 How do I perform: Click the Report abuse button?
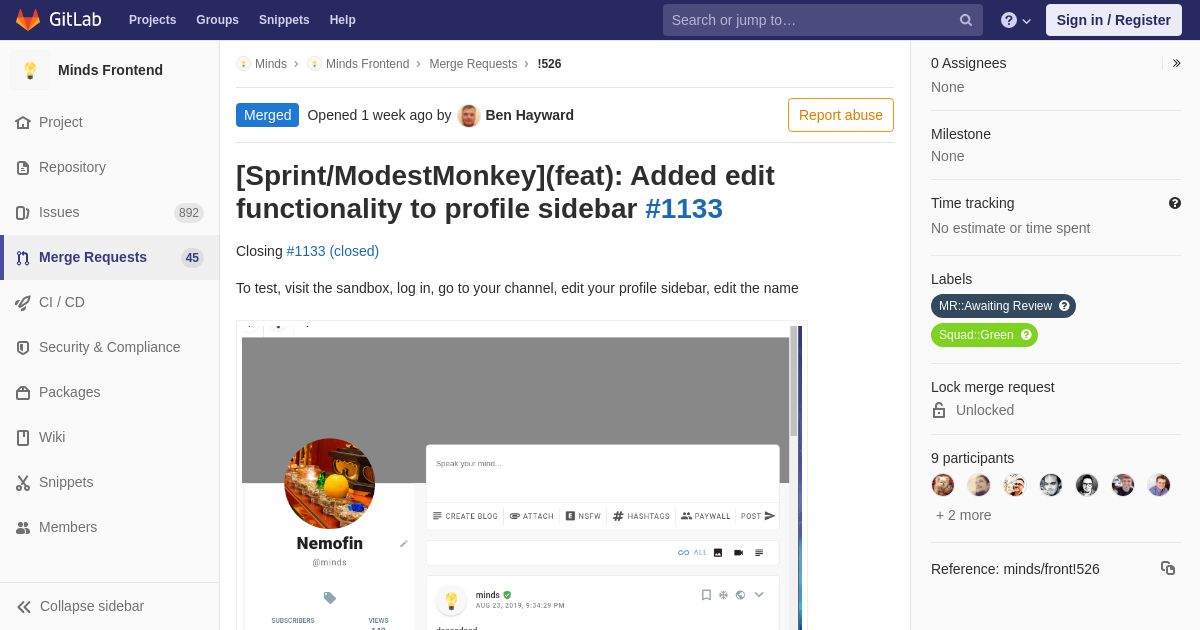click(841, 115)
